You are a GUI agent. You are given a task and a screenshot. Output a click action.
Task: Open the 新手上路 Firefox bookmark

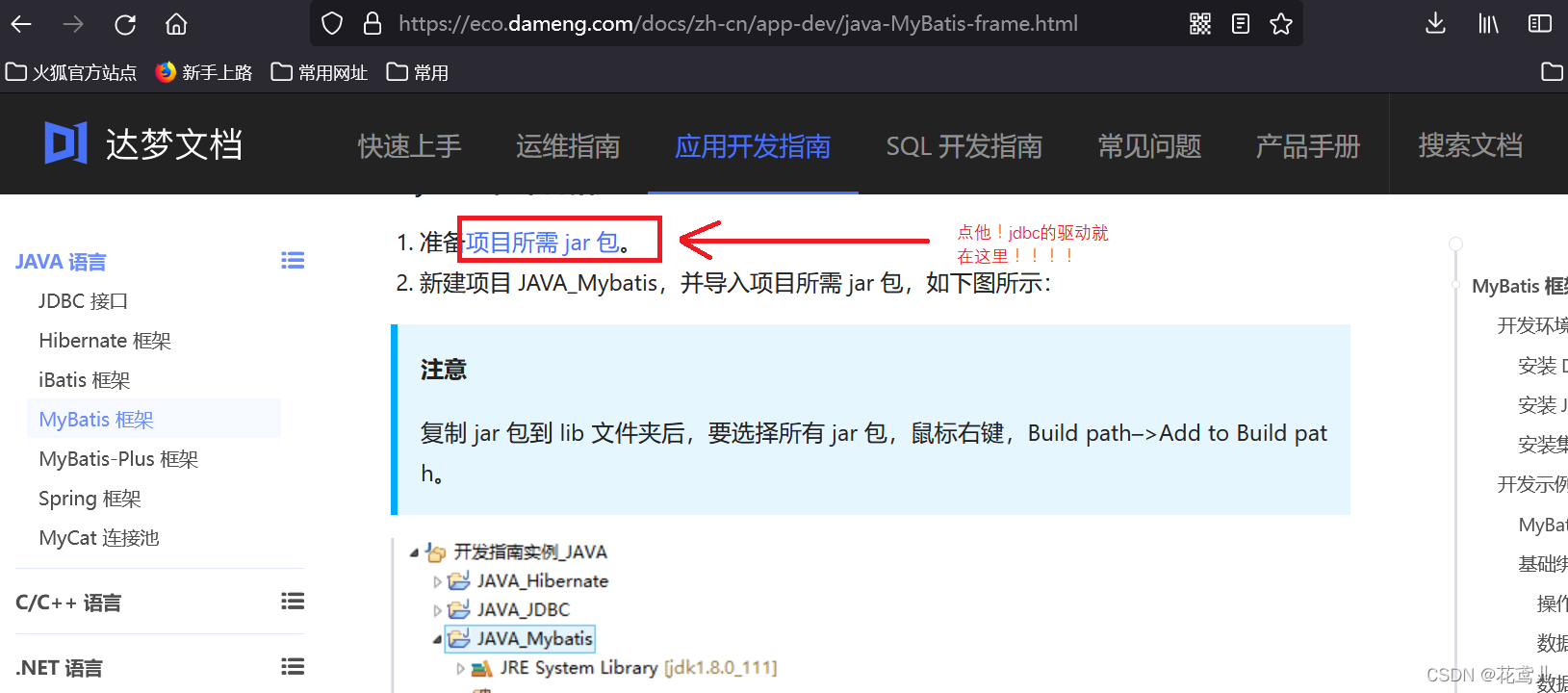pos(204,72)
